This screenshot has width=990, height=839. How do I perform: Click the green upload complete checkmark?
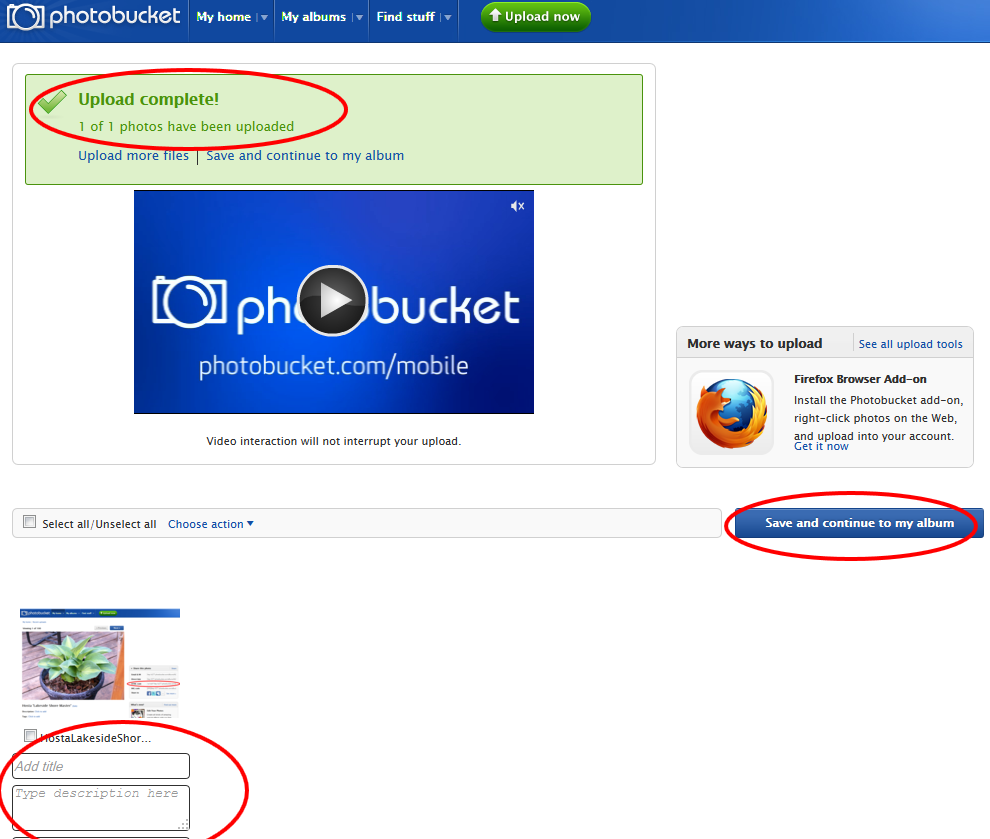point(52,102)
